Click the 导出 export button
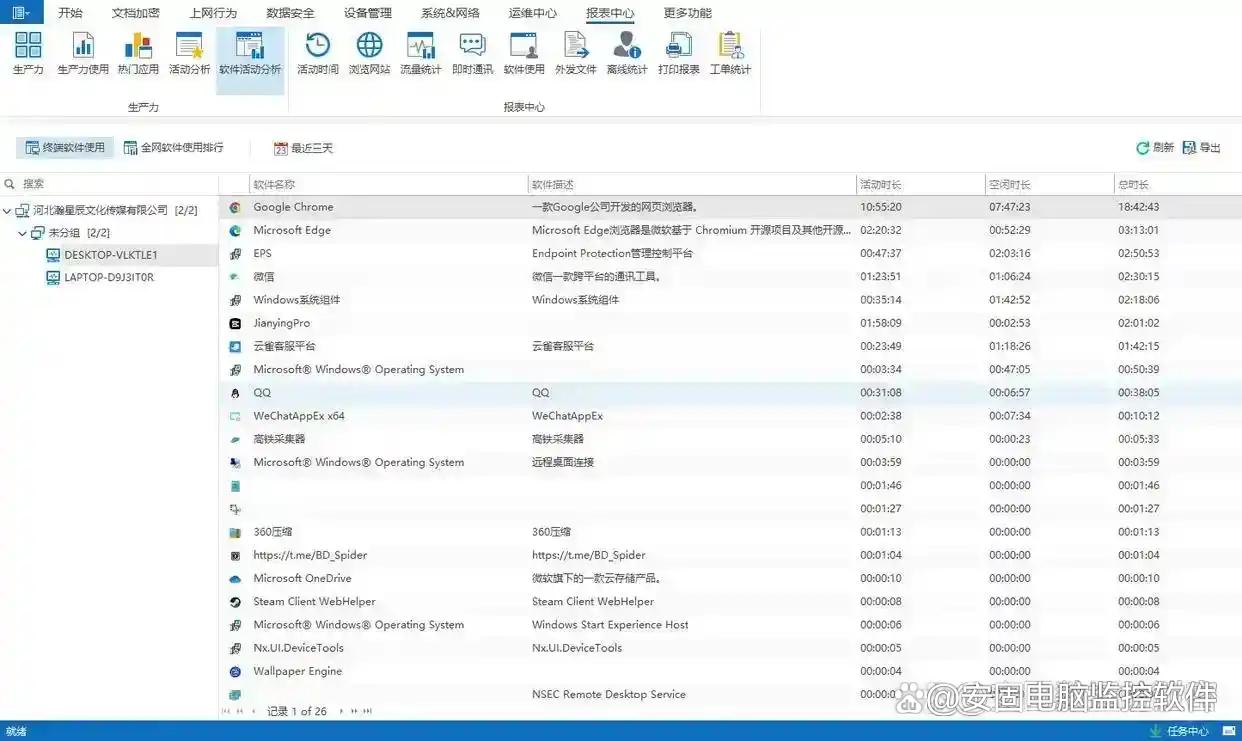The image size is (1242, 741). [x=1201, y=148]
